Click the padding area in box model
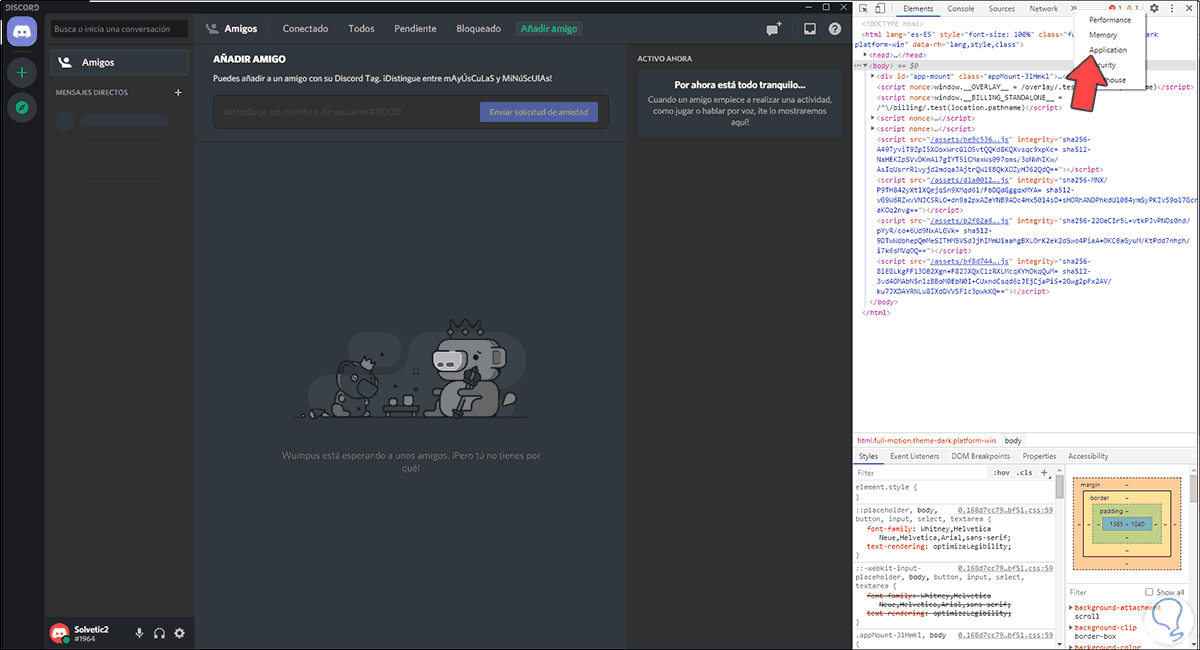Viewport: 1200px width, 650px height. pyautogui.click(x=1126, y=524)
